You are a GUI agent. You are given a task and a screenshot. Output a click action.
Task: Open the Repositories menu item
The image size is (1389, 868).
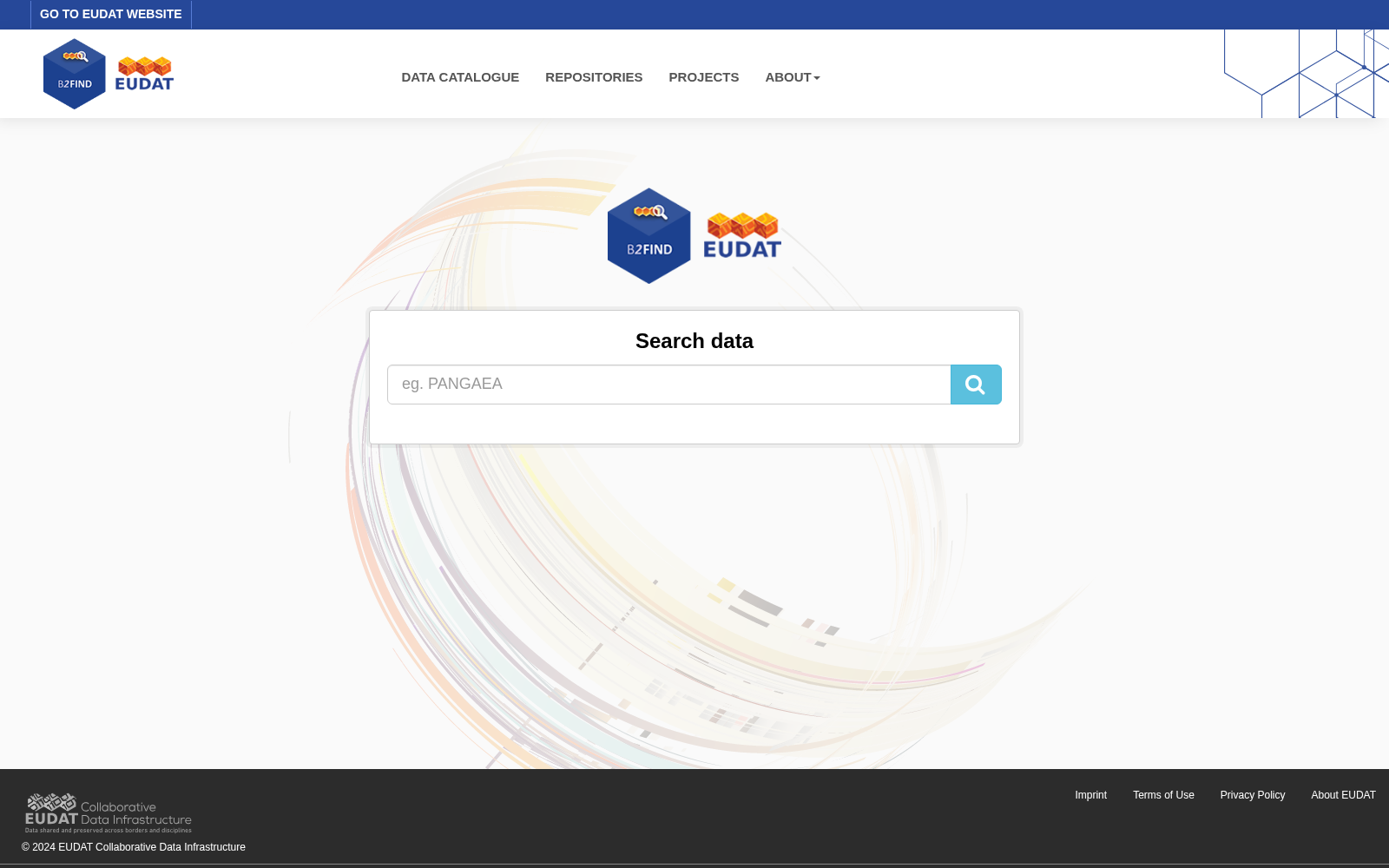point(594,77)
